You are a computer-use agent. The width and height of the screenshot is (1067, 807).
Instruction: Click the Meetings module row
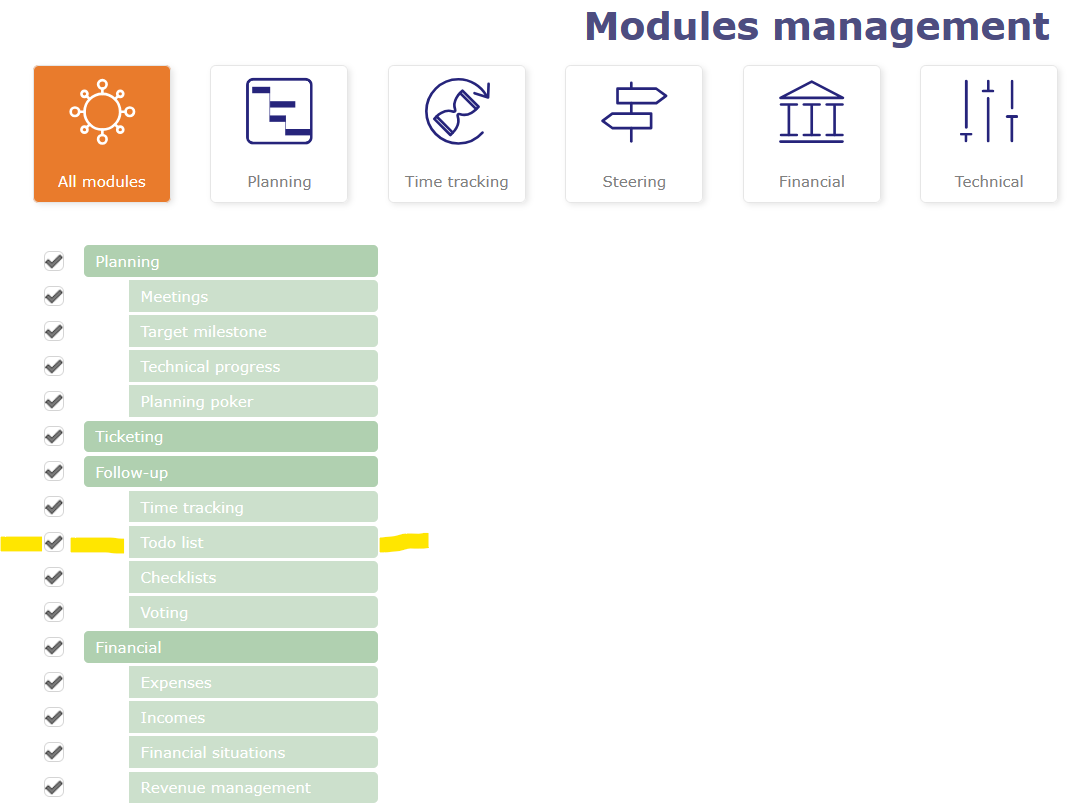click(x=253, y=297)
